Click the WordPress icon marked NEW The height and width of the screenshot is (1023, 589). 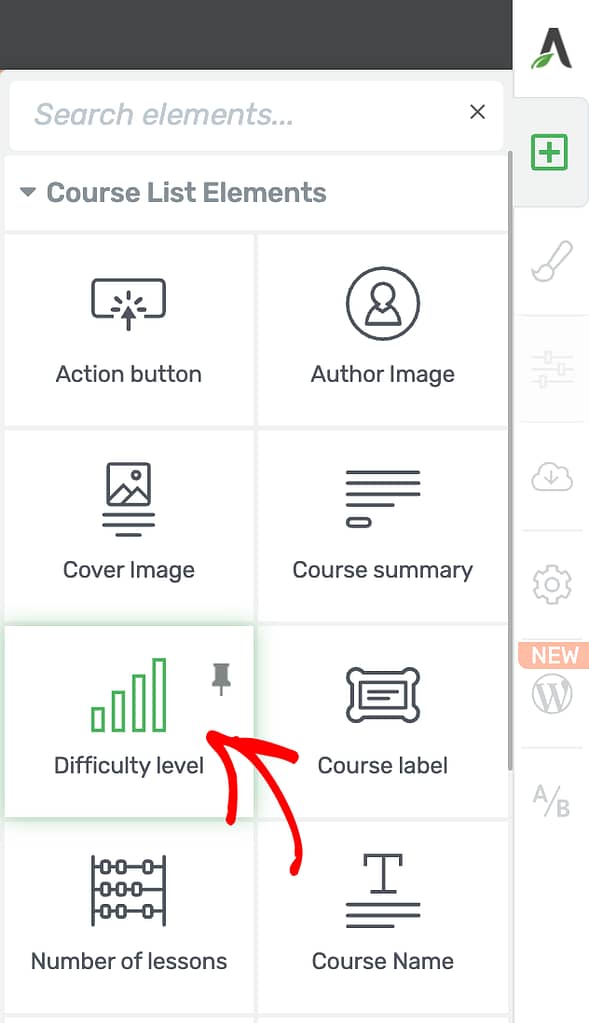pos(552,693)
